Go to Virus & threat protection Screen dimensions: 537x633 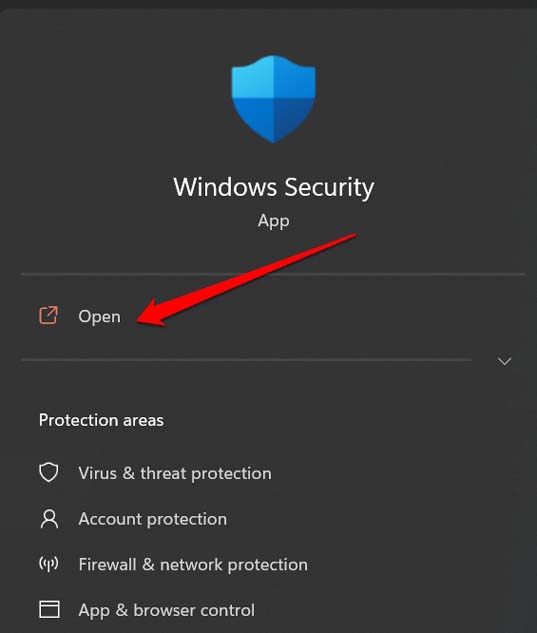coord(175,473)
